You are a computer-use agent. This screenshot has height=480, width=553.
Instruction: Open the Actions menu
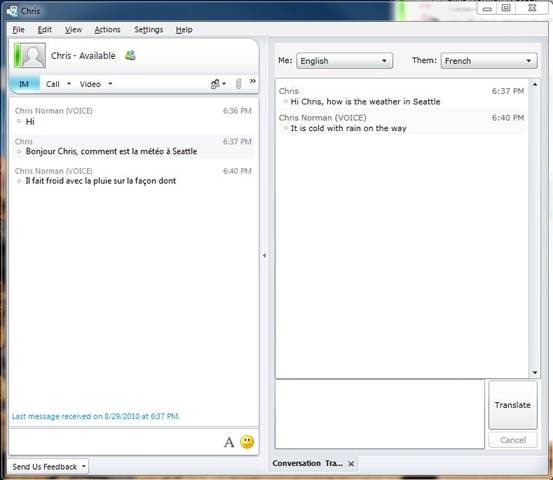tap(107, 30)
